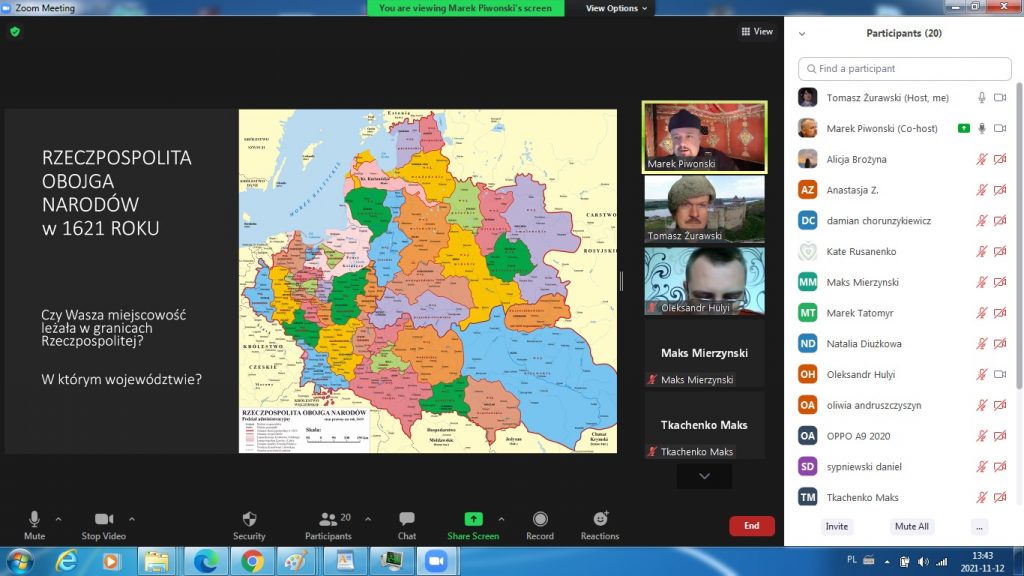Expand the audio options arrow beside Mute
Viewport: 1024px width, 576px height.
pyautogui.click(x=58, y=519)
